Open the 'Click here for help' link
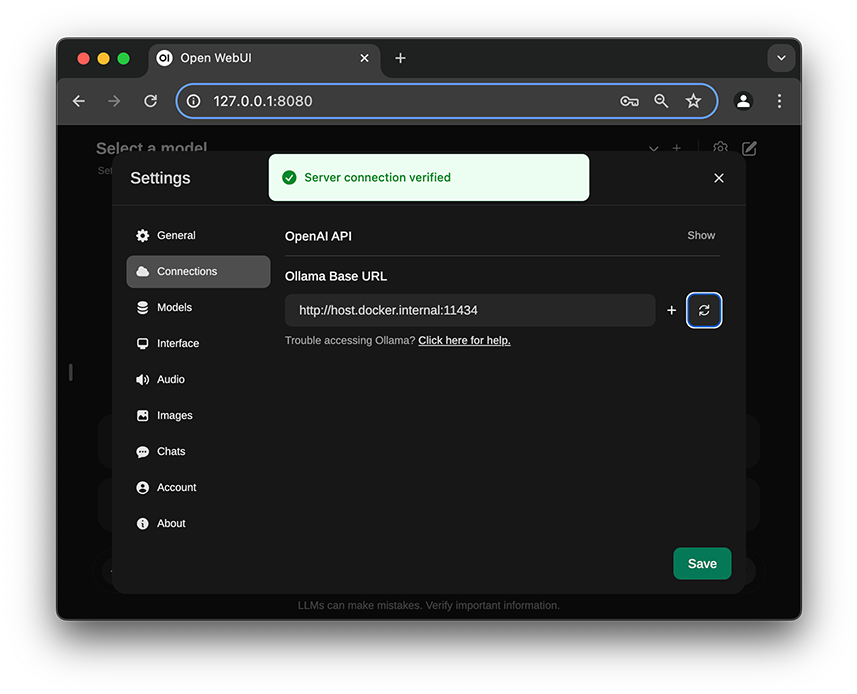 464,340
